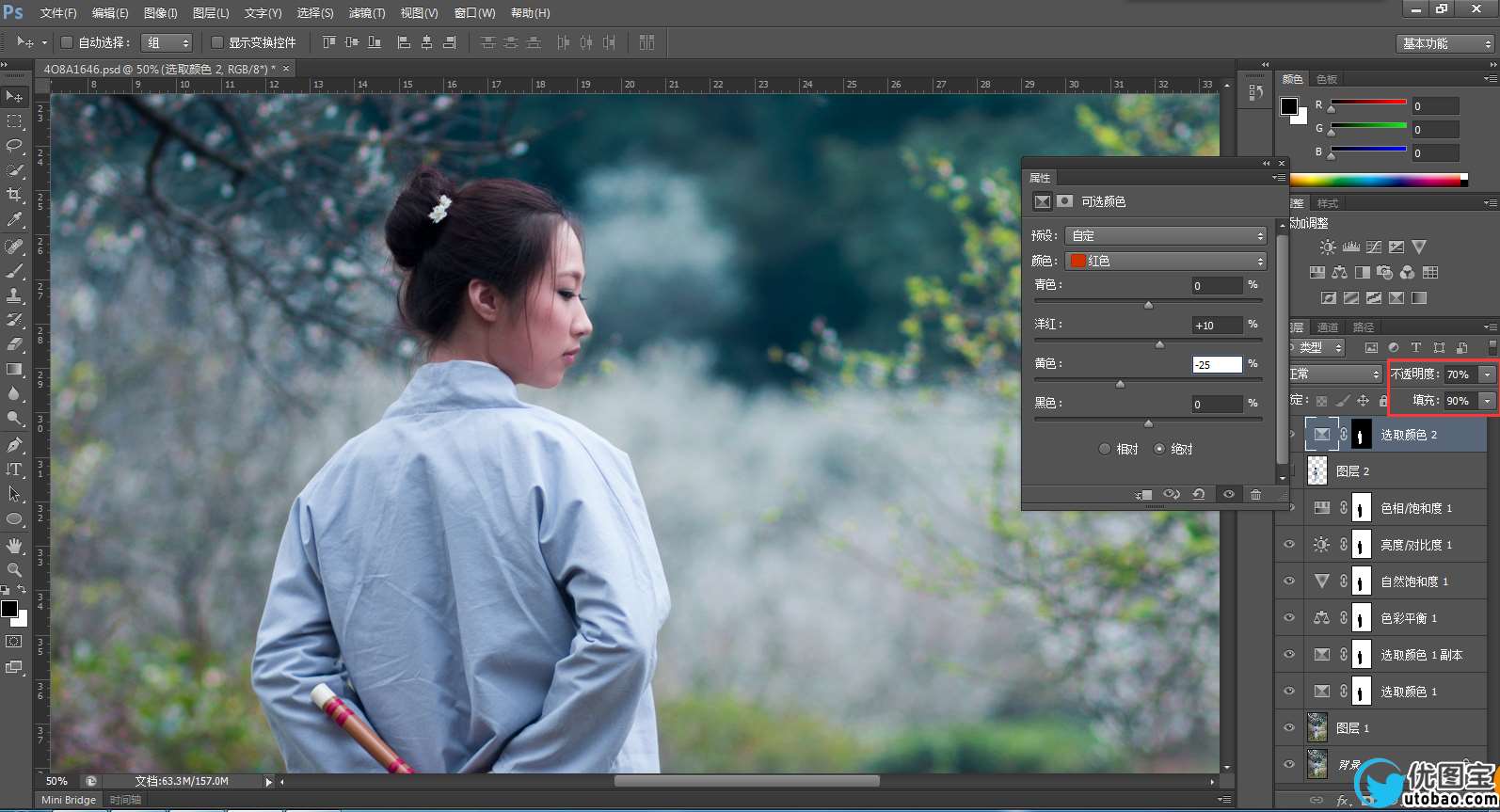The height and width of the screenshot is (812, 1500).
Task: Delete the adjustment via Properties trash icon
Action: click(1255, 495)
